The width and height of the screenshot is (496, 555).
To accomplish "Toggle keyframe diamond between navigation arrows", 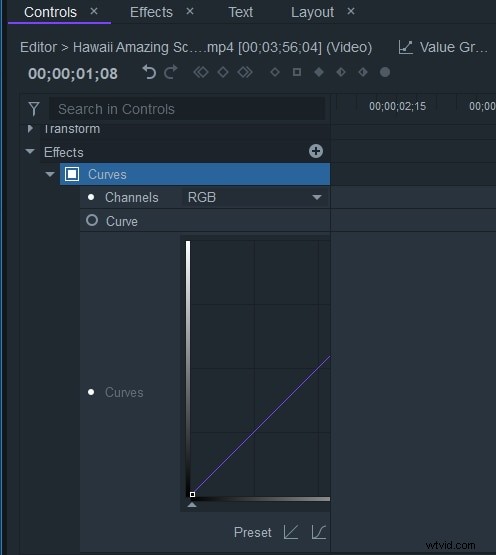I will (x=223, y=72).
